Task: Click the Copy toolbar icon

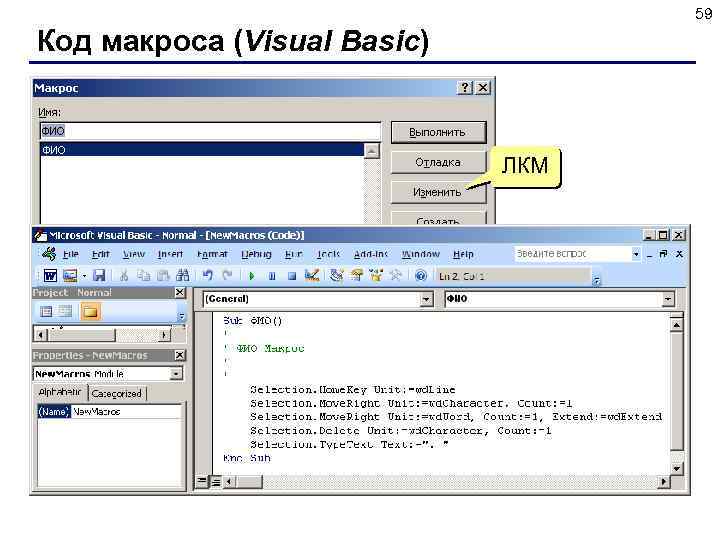Action: [x=144, y=276]
